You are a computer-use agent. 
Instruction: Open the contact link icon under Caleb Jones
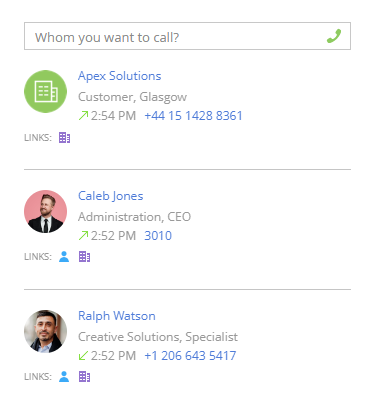click(64, 257)
